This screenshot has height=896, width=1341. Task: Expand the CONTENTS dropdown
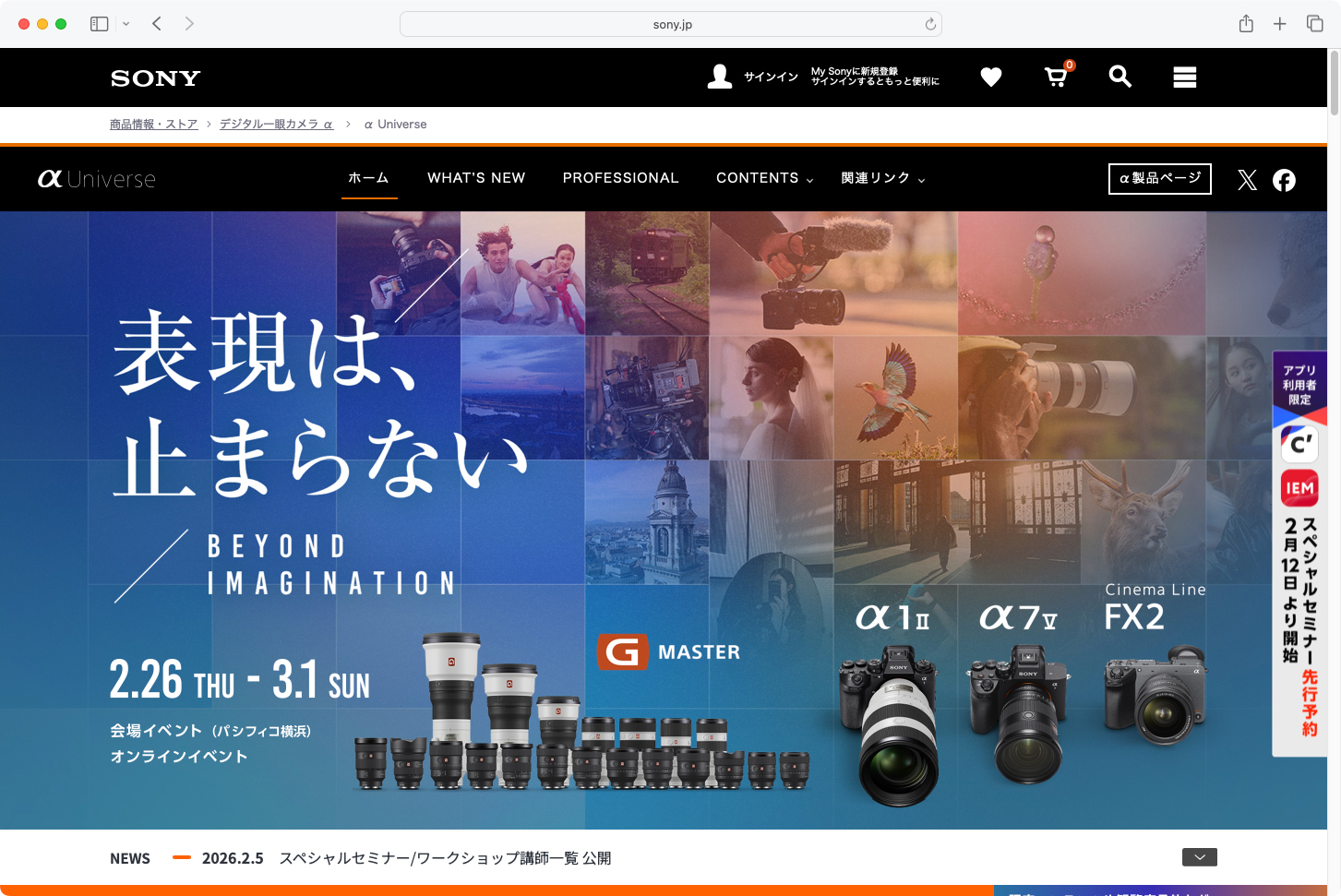[764, 178]
